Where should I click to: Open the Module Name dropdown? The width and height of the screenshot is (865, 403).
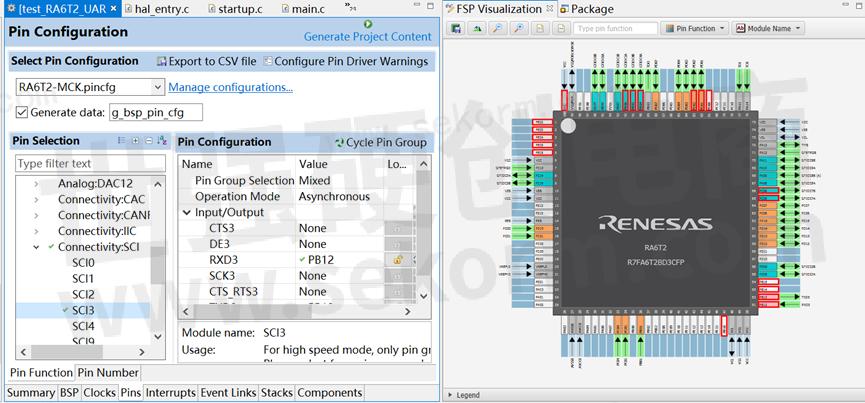click(769, 29)
